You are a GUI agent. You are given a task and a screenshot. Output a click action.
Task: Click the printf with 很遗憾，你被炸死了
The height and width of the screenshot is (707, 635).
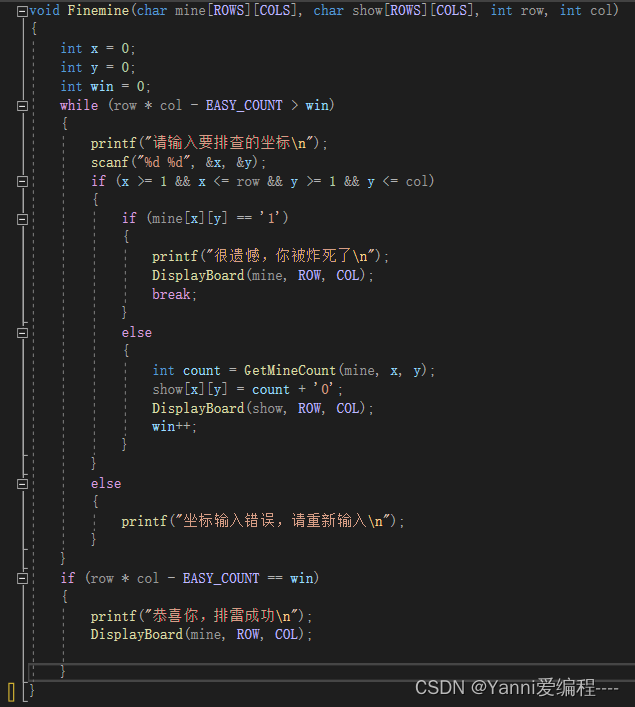(x=271, y=256)
